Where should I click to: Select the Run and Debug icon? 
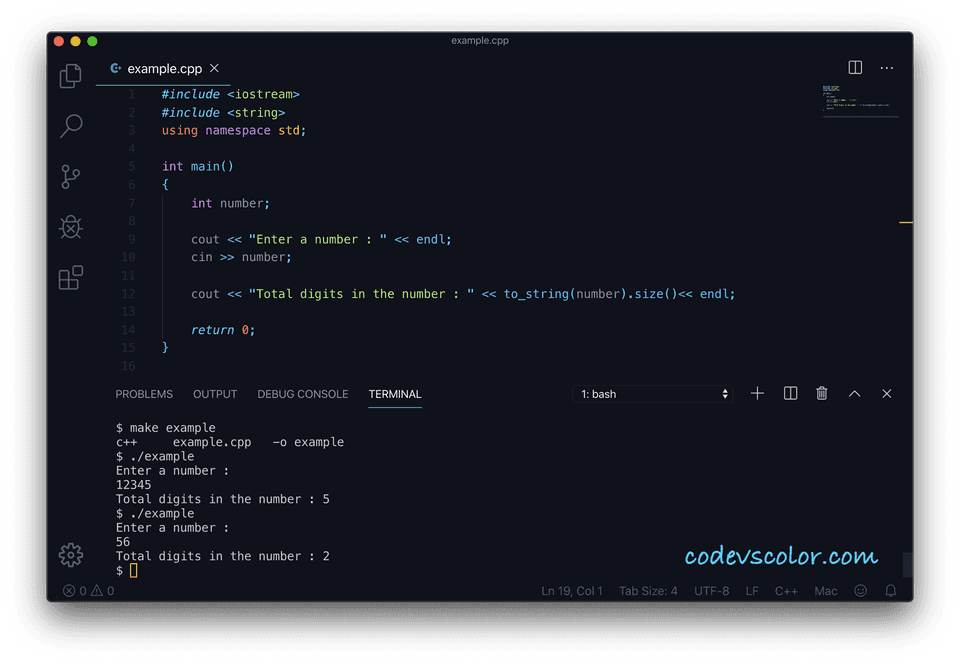tap(70, 227)
